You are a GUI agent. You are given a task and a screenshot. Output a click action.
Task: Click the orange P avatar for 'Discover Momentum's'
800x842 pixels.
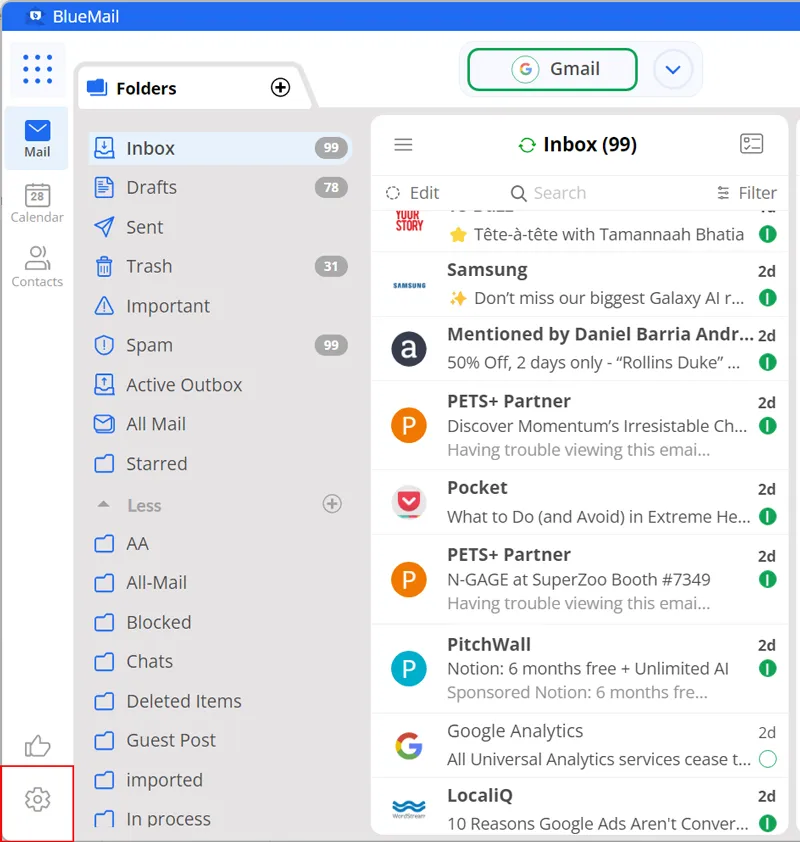click(409, 425)
